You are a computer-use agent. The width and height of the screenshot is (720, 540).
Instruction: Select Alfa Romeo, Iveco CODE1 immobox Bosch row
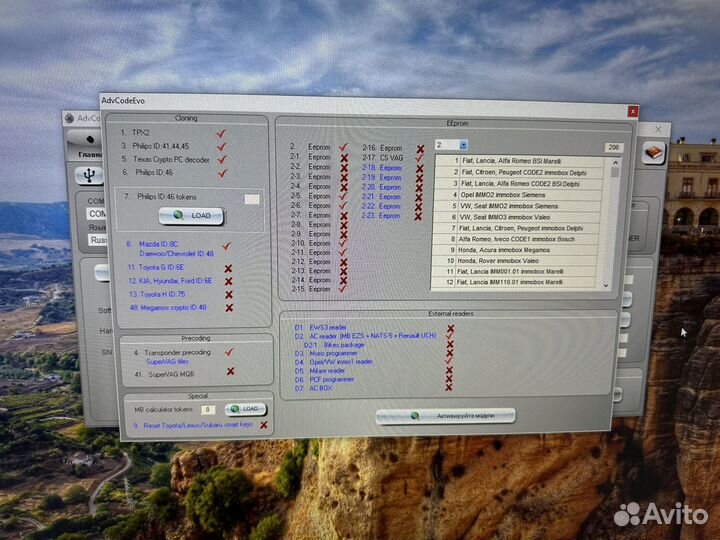516,239
